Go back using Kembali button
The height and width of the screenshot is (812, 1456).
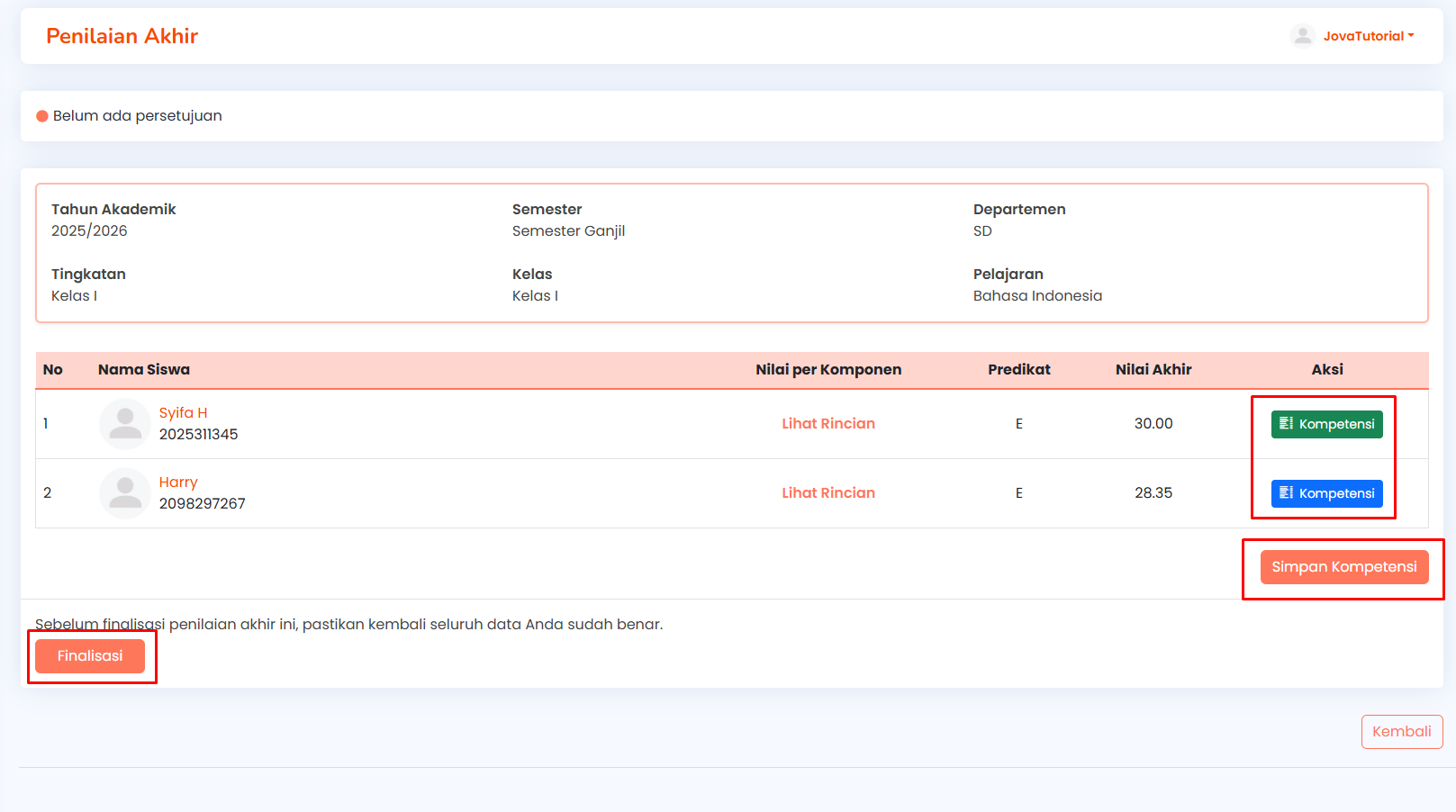coord(1402,732)
